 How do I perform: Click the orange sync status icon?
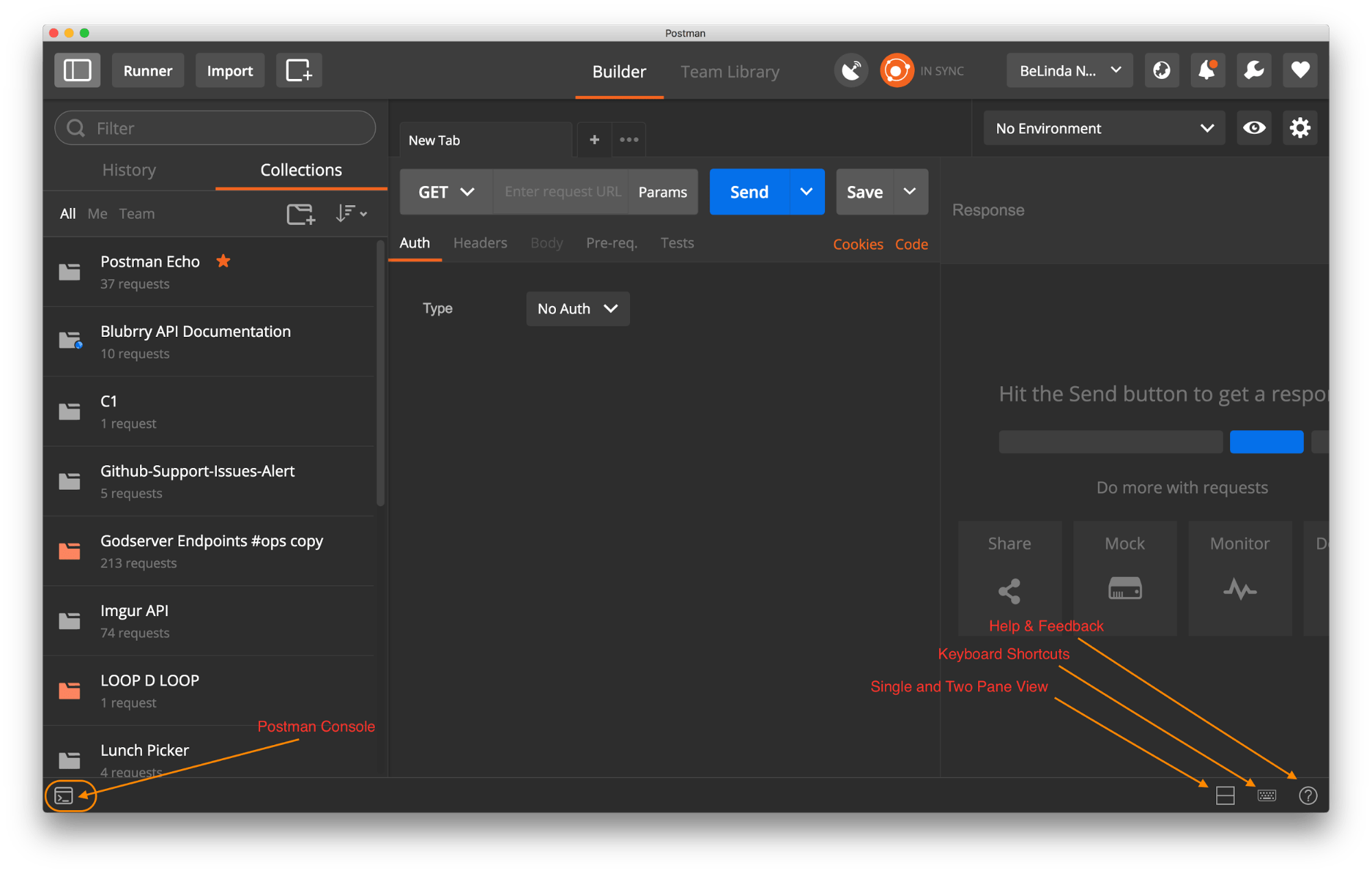coord(896,71)
